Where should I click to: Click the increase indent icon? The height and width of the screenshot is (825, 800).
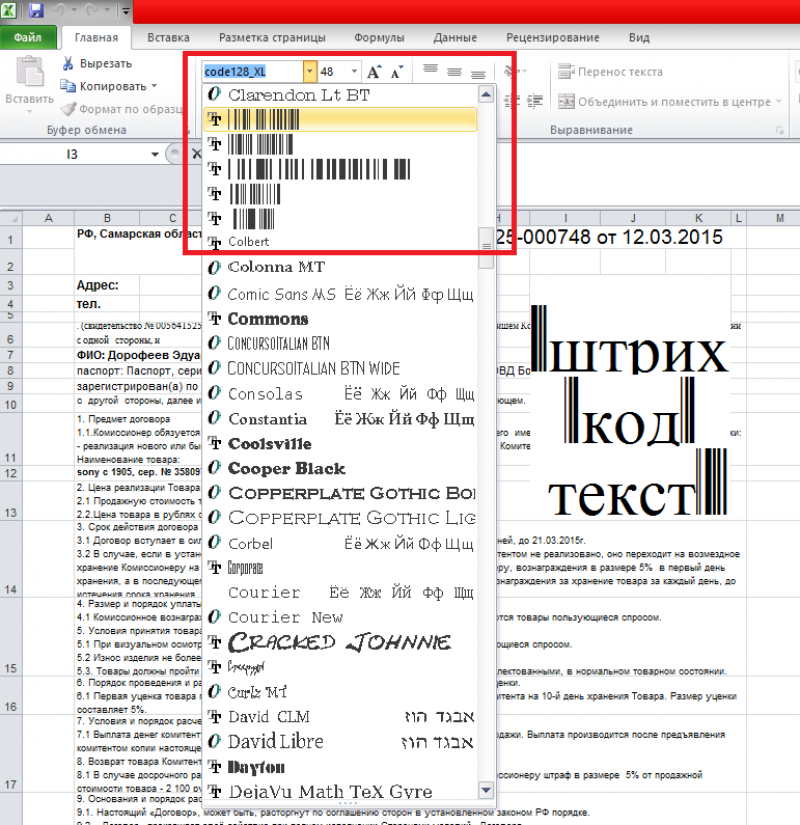pos(535,101)
